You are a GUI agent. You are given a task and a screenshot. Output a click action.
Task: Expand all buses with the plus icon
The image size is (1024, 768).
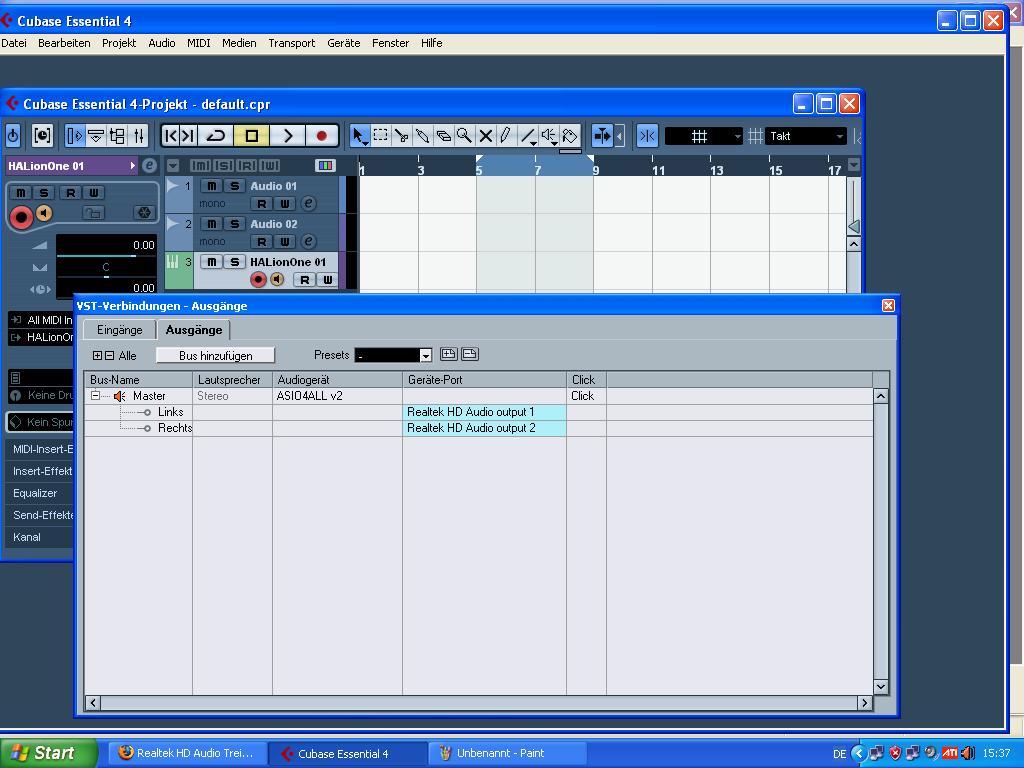(97, 356)
